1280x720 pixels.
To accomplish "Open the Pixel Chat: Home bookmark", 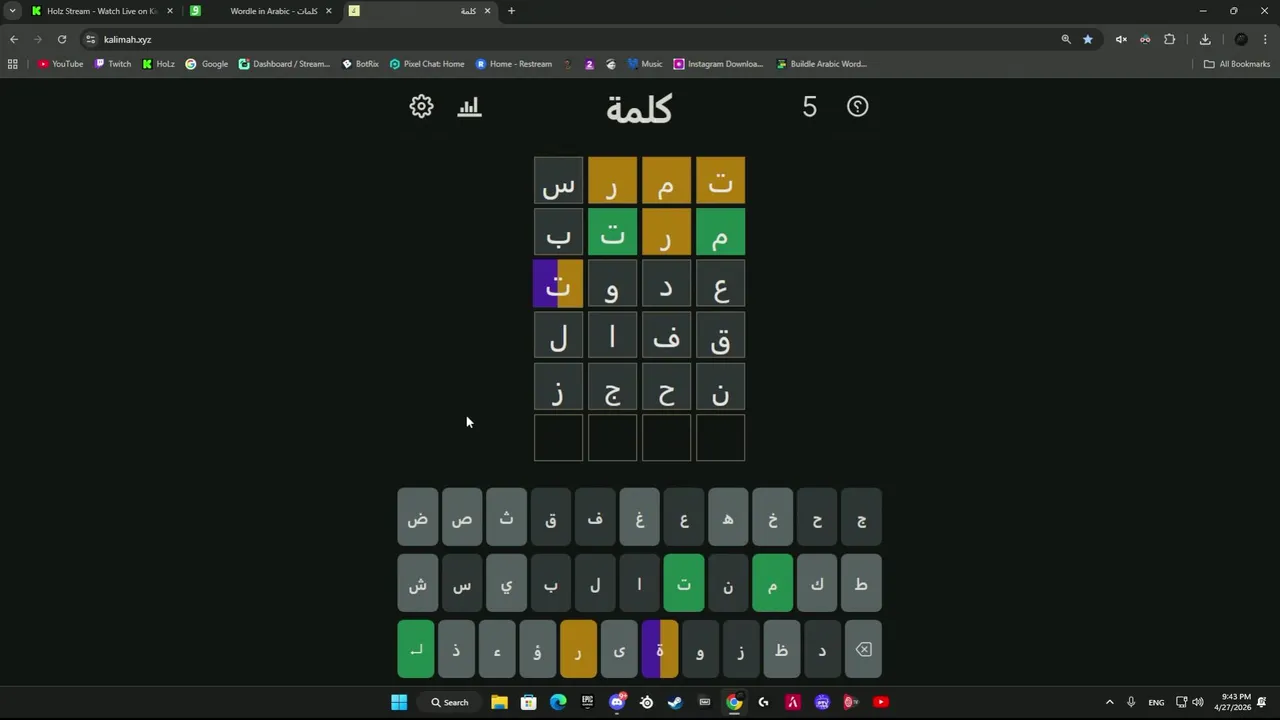I will [x=427, y=64].
